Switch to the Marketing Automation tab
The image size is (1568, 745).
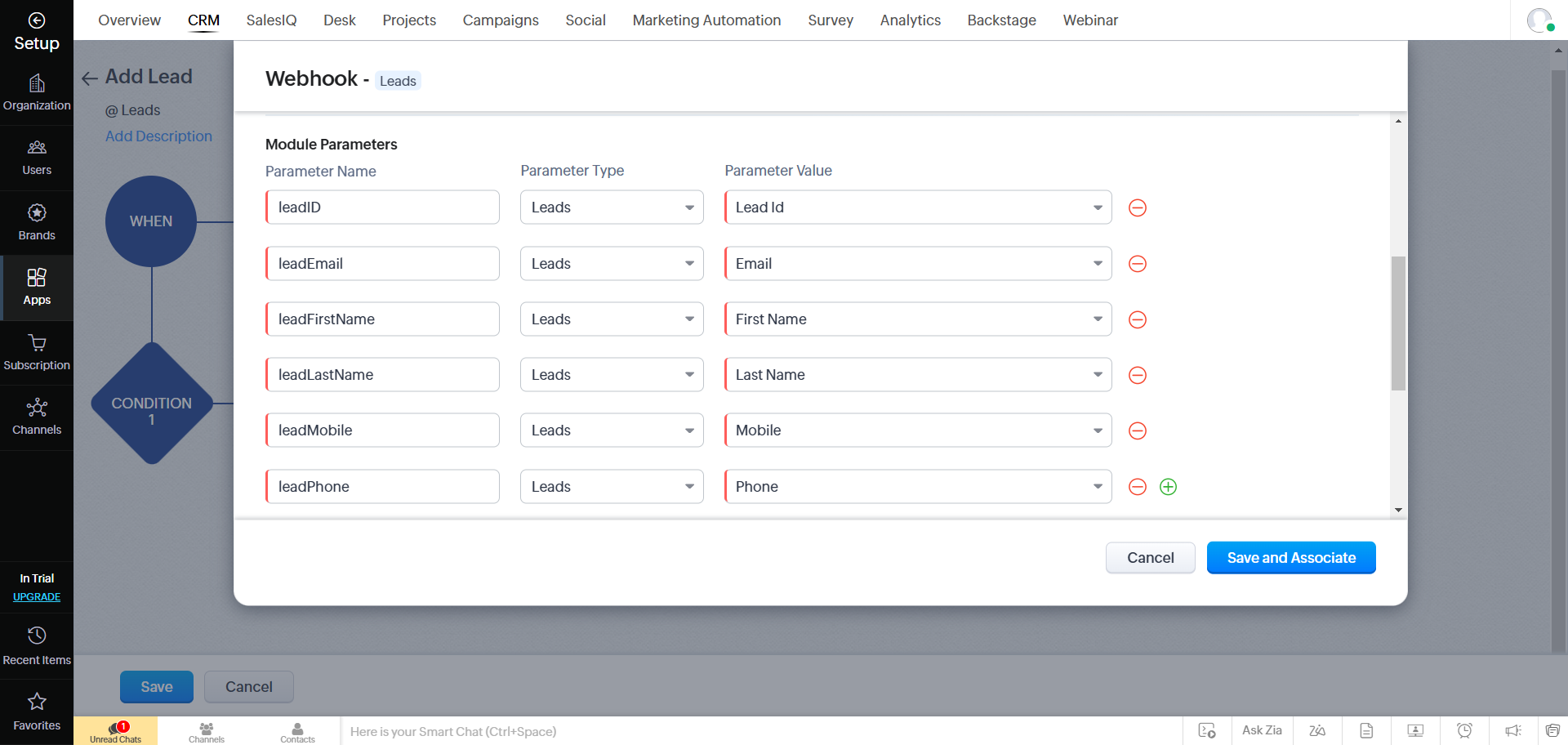706,20
